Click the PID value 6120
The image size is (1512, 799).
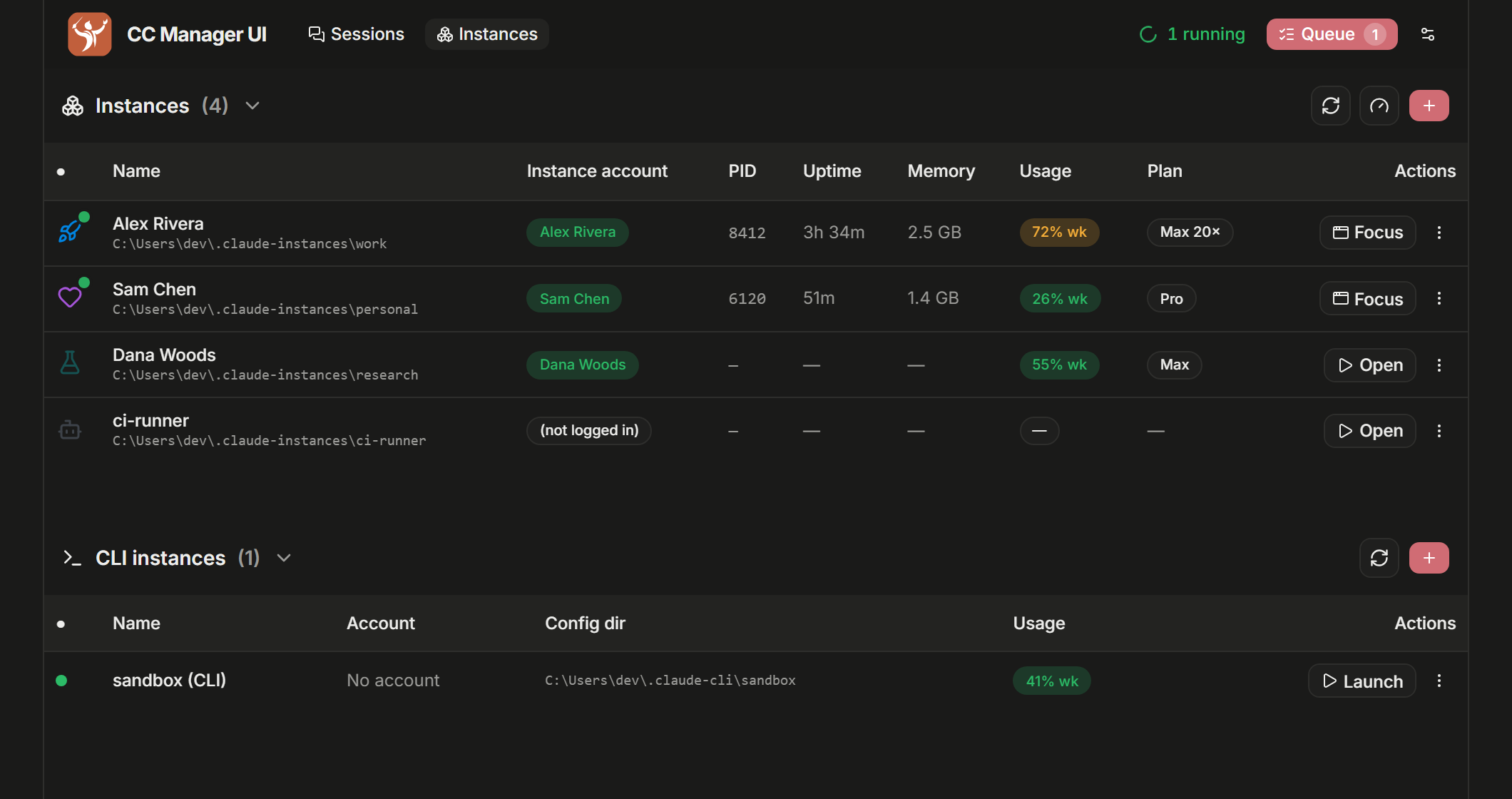[747, 298]
